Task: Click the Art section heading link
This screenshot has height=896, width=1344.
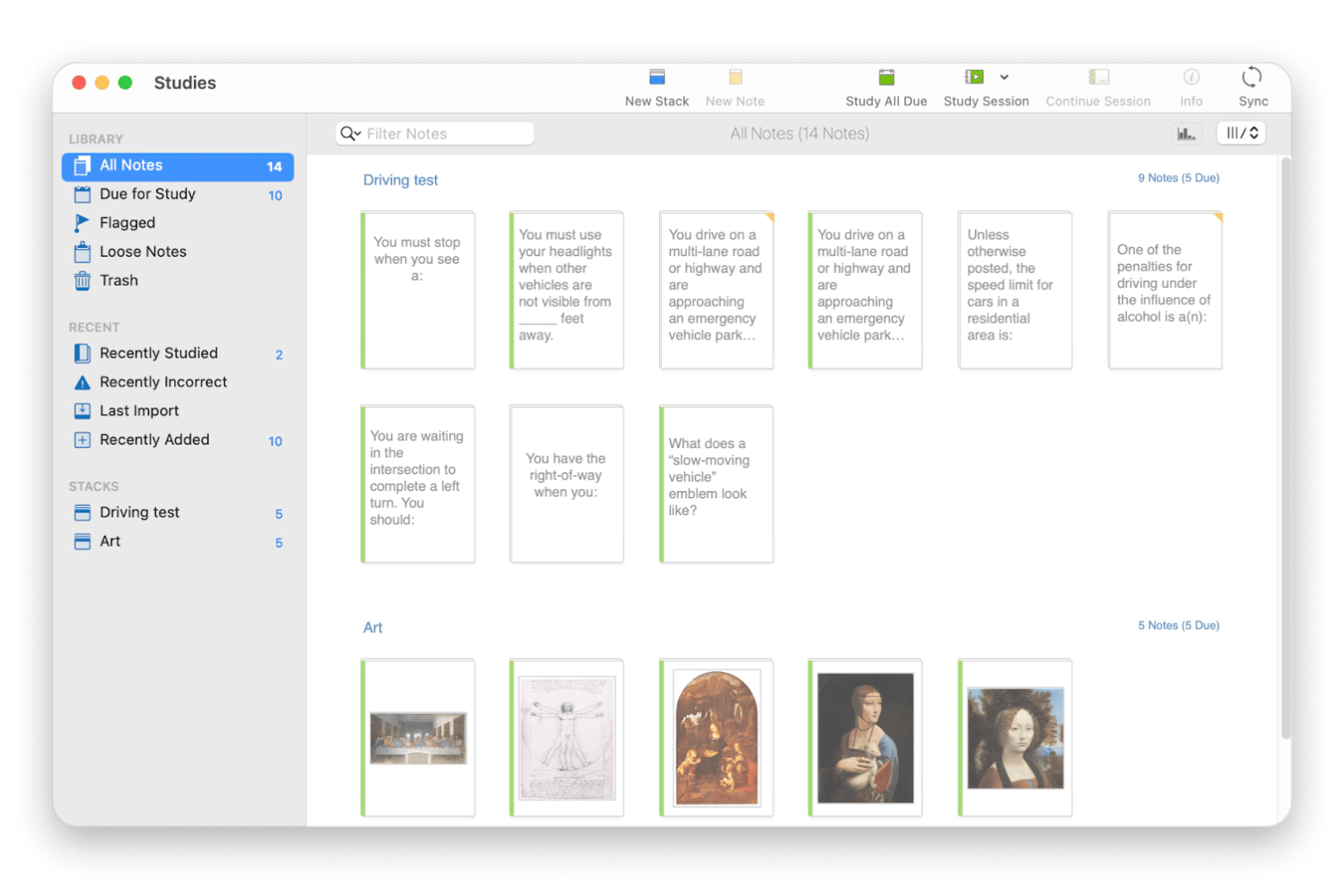Action: pyautogui.click(x=372, y=627)
